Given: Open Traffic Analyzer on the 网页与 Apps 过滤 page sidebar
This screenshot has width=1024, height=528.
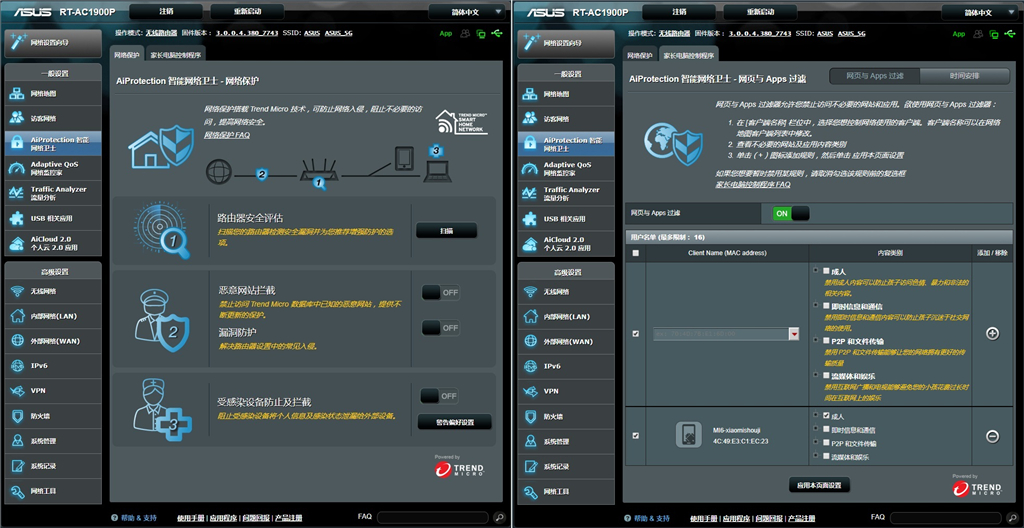Looking at the screenshot, I should 566,193.
